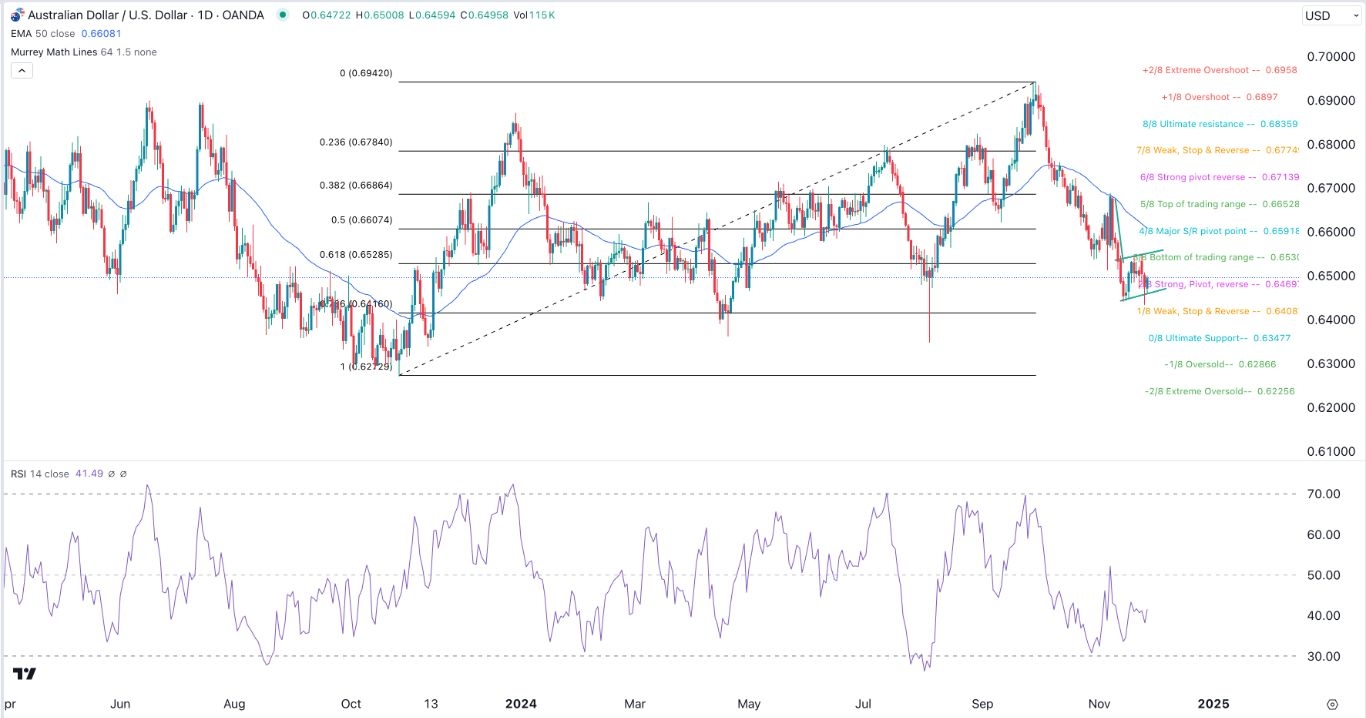The image size is (1366, 718).
Task: Click the second ø icon on RSI row
Action: coord(124,474)
